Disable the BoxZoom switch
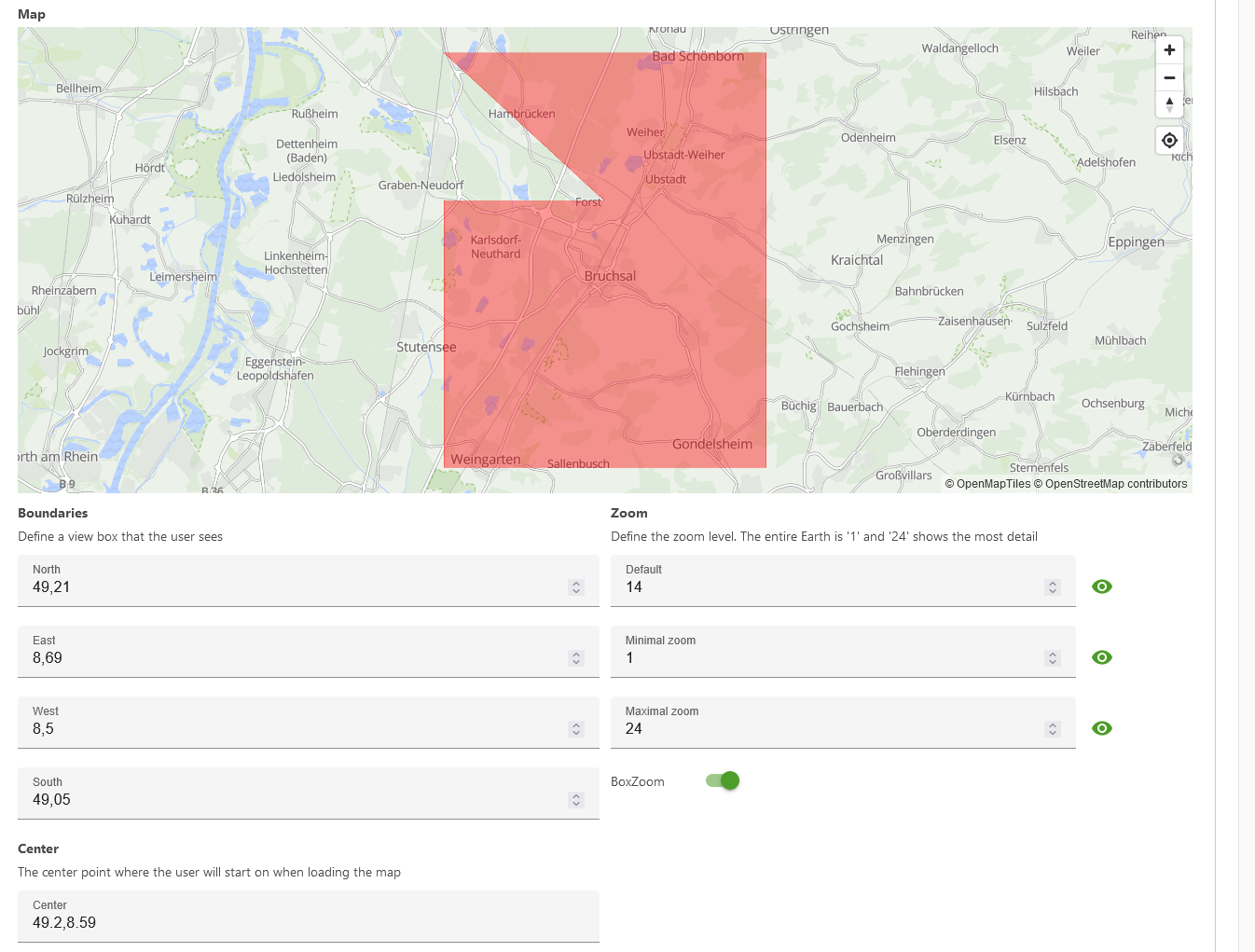The width and height of the screenshot is (1255, 952). click(x=722, y=780)
